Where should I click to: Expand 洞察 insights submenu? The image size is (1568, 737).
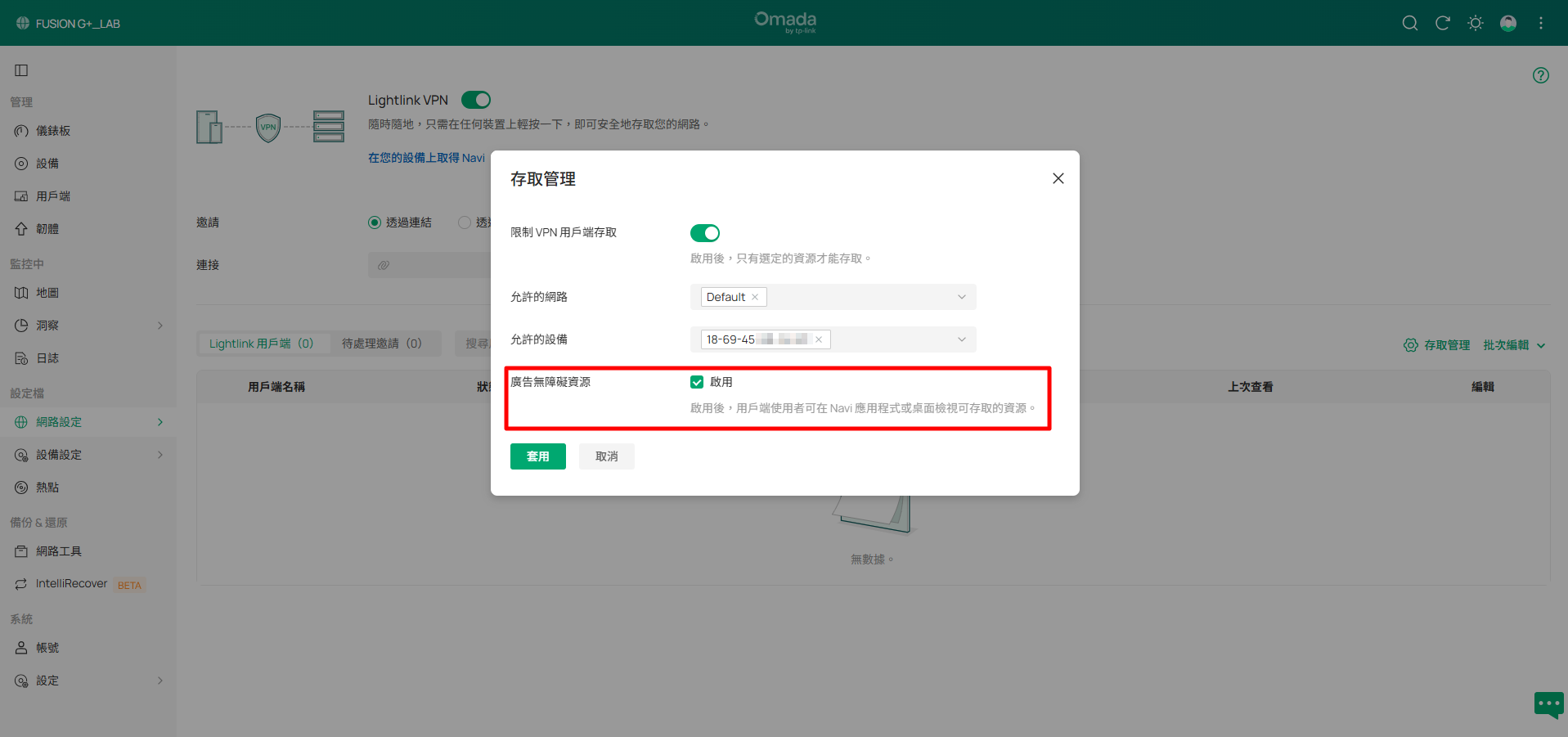160,326
